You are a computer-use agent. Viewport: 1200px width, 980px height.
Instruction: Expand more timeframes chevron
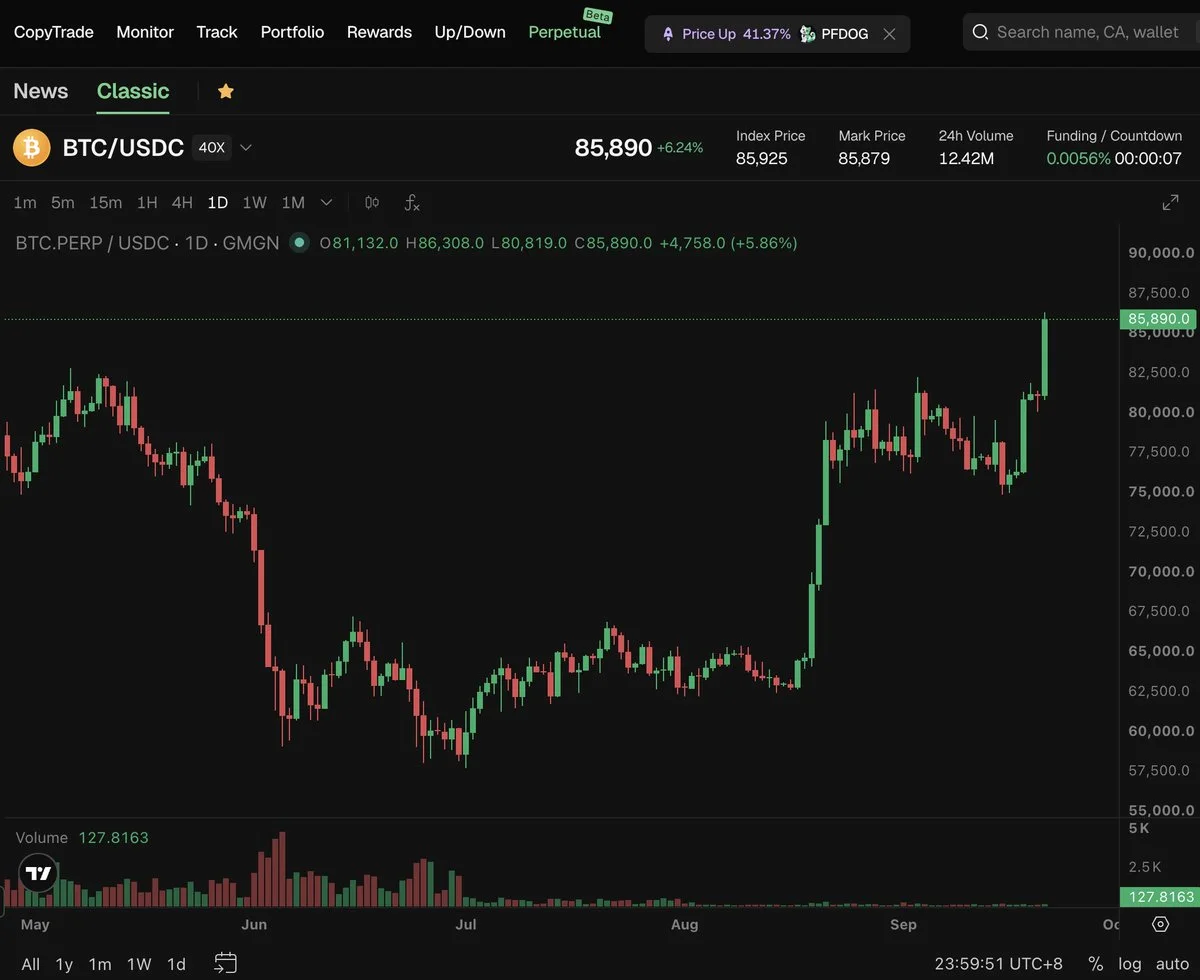[326, 203]
